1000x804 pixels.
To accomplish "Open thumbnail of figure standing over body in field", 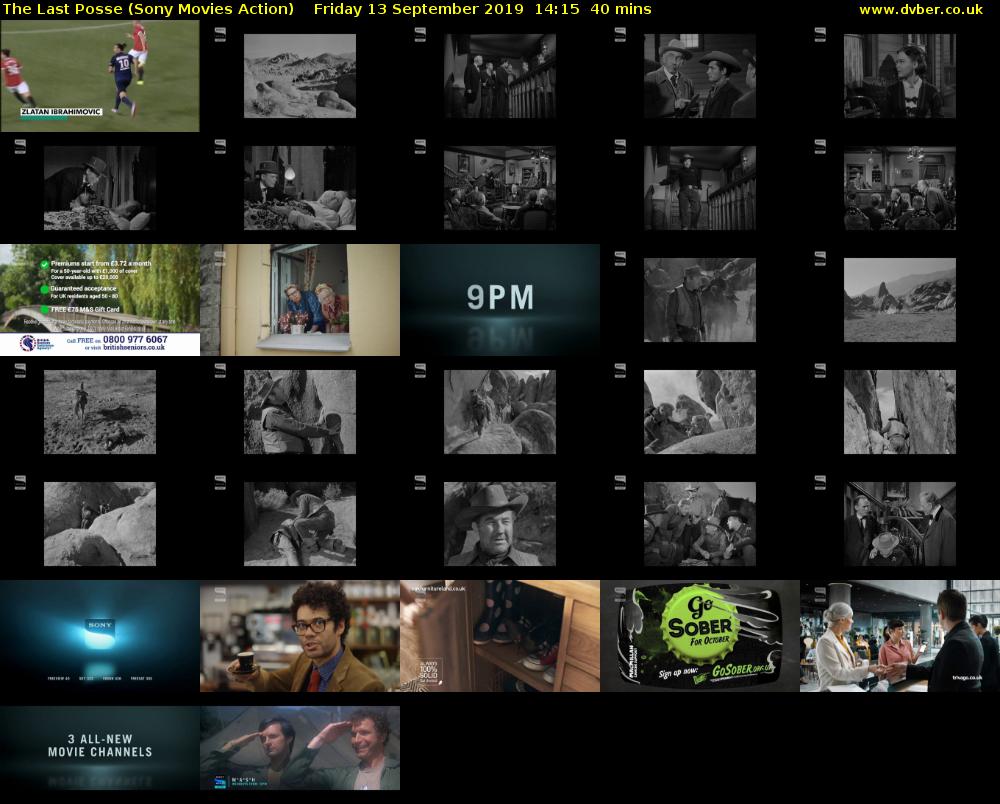I will tap(99, 412).
